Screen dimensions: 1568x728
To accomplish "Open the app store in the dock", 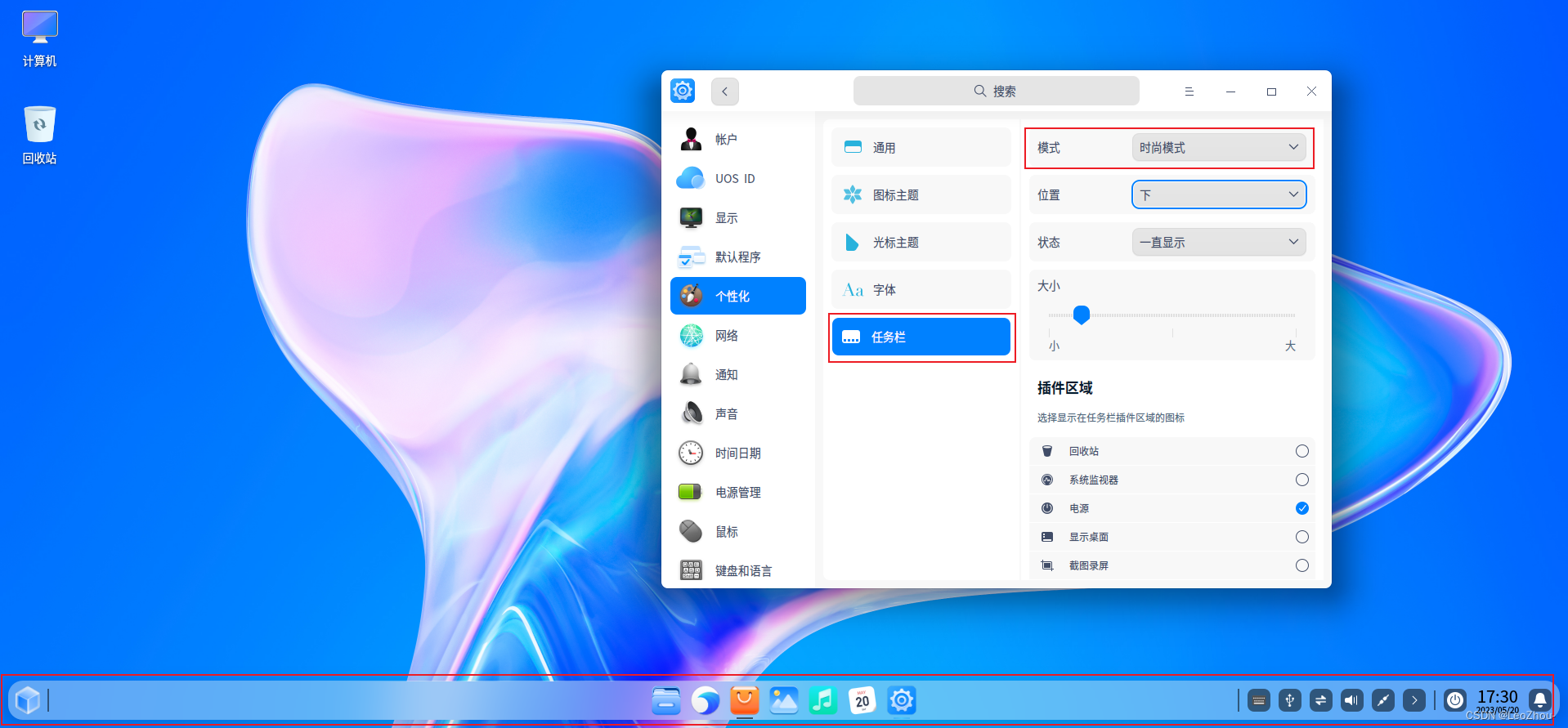I will click(745, 700).
